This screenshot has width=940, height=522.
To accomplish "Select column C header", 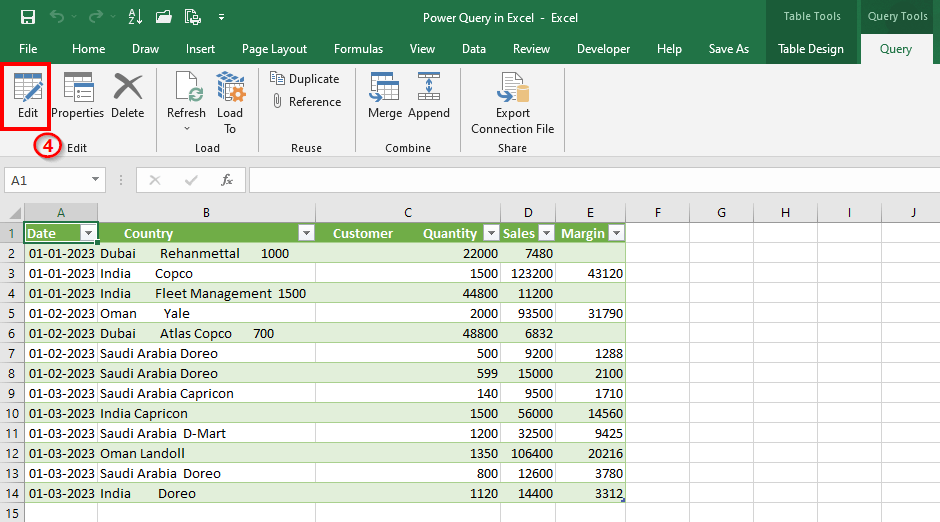I will [408, 212].
